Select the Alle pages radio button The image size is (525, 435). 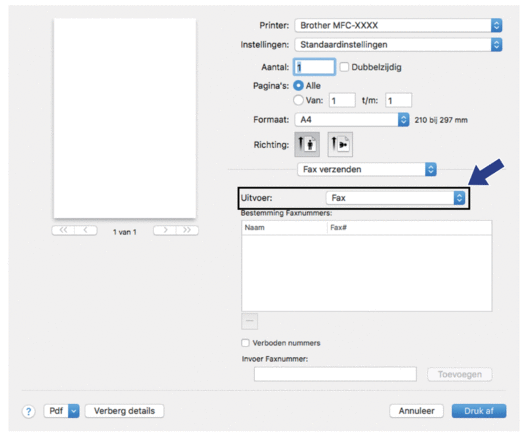point(298,86)
